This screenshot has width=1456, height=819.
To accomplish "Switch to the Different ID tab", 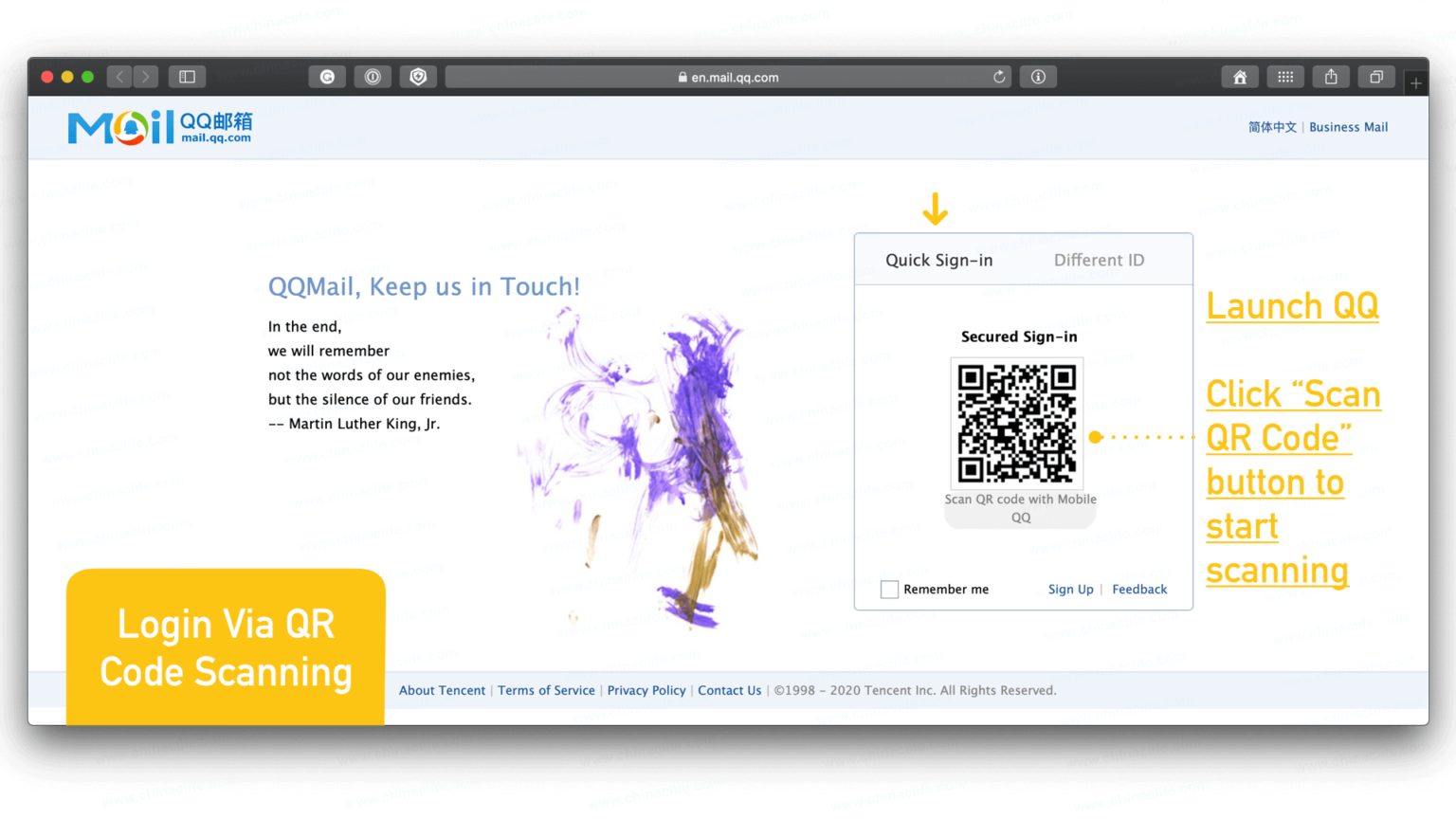I will click(x=1099, y=259).
